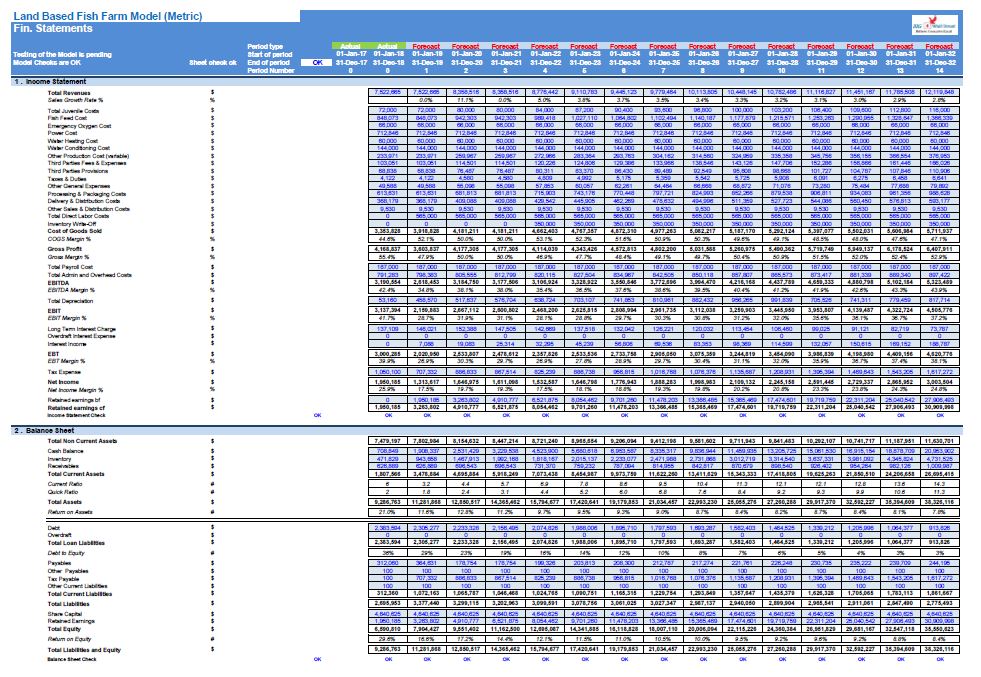The height and width of the screenshot is (677, 981).
Task: Click the 'Total Depreciation' row label
Action: [70, 301]
